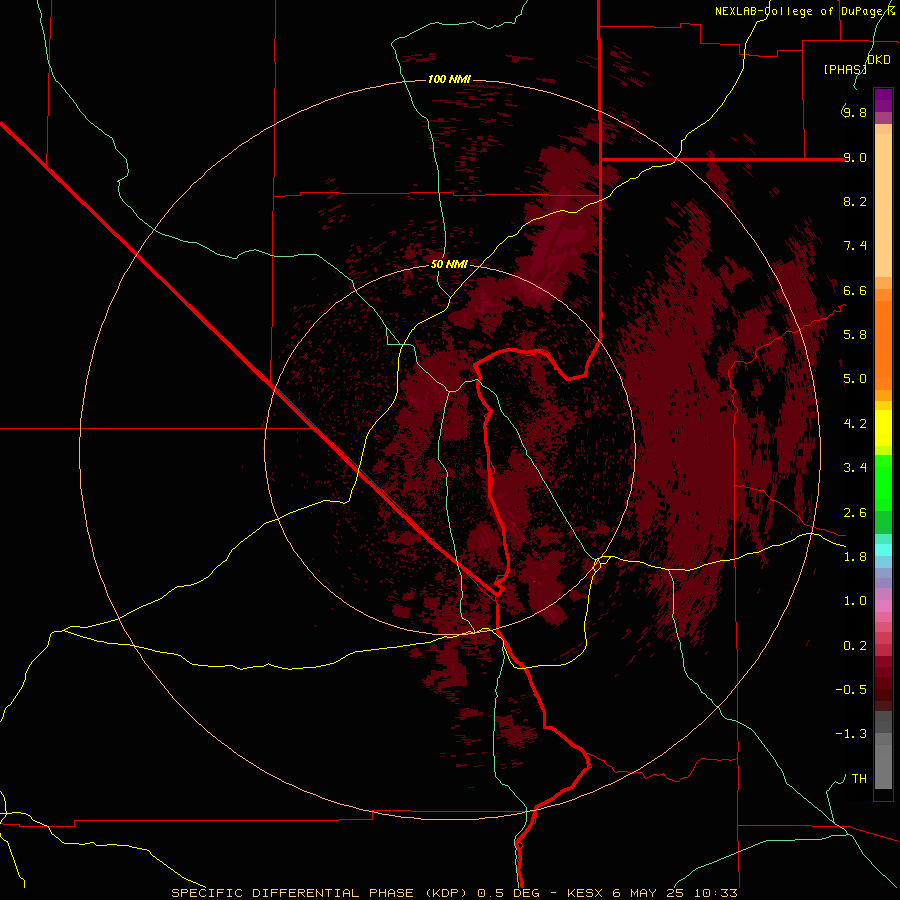Pick the purple top segment of the color bar
The width and height of the screenshot is (900, 900).
click(x=883, y=101)
